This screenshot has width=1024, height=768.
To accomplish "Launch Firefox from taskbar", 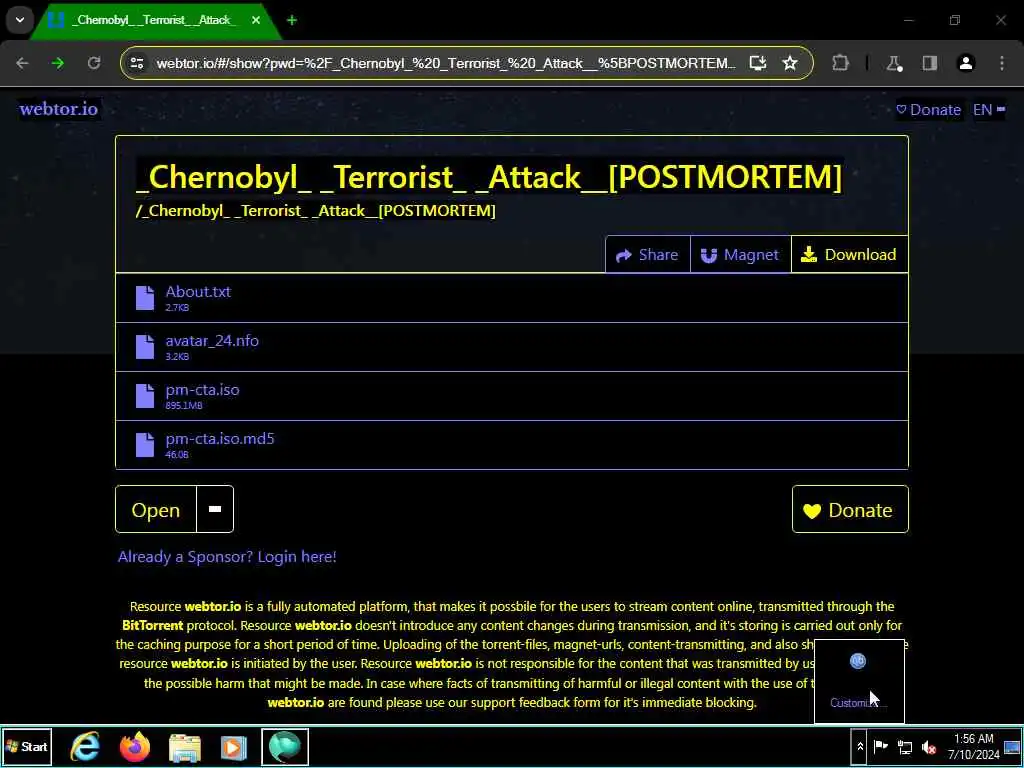I will pyautogui.click(x=135, y=746).
